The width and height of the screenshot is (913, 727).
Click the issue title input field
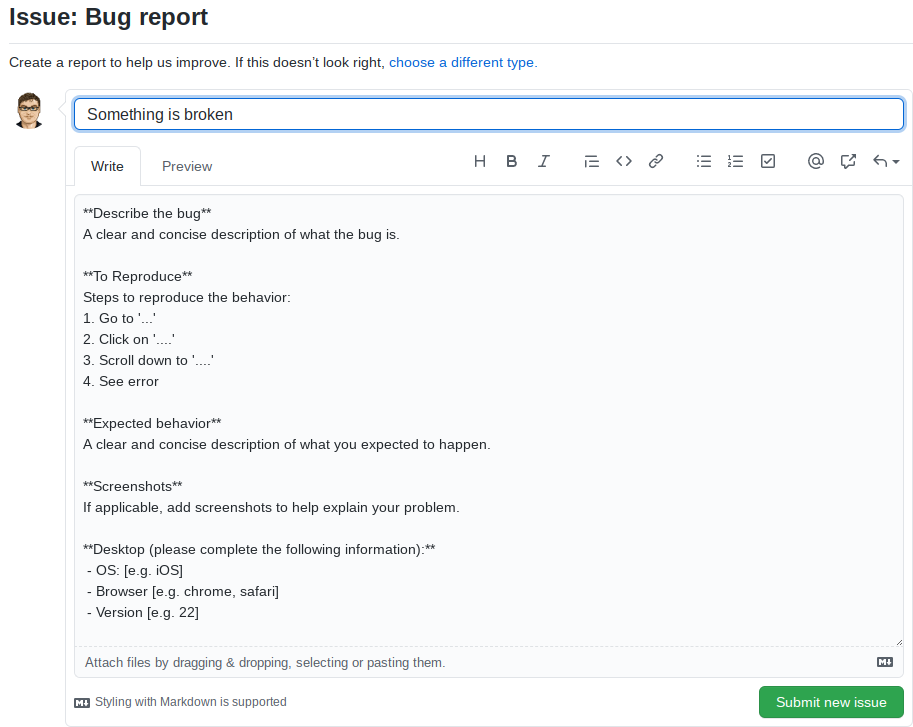[488, 114]
